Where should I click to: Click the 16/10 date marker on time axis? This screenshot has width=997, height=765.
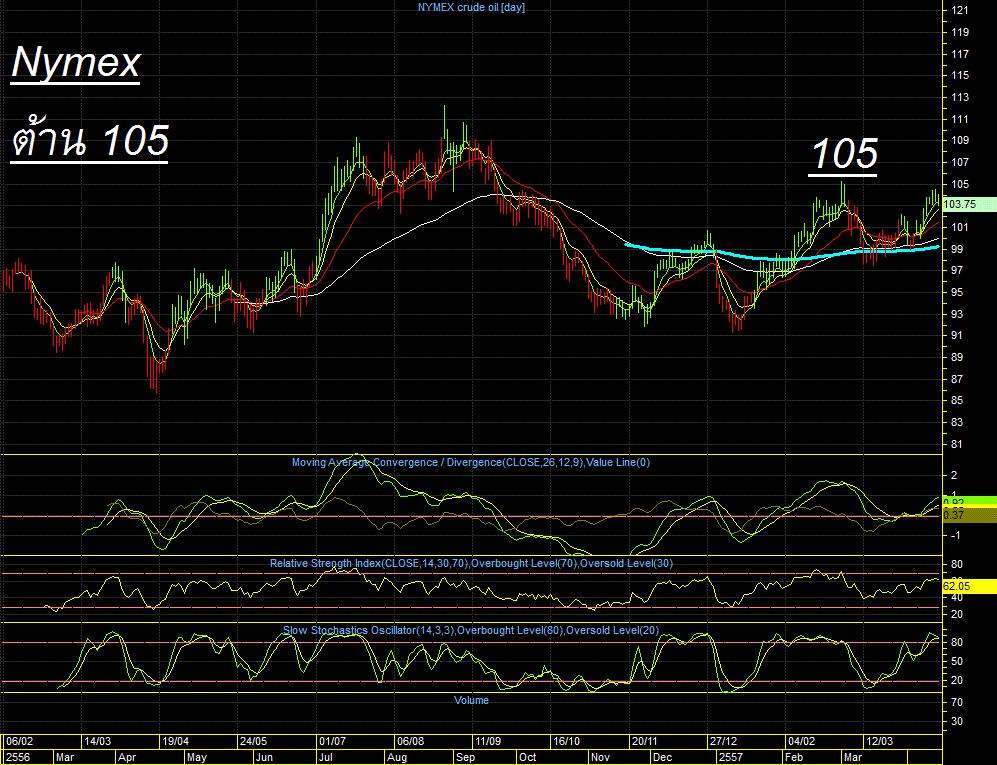[x=567, y=741]
